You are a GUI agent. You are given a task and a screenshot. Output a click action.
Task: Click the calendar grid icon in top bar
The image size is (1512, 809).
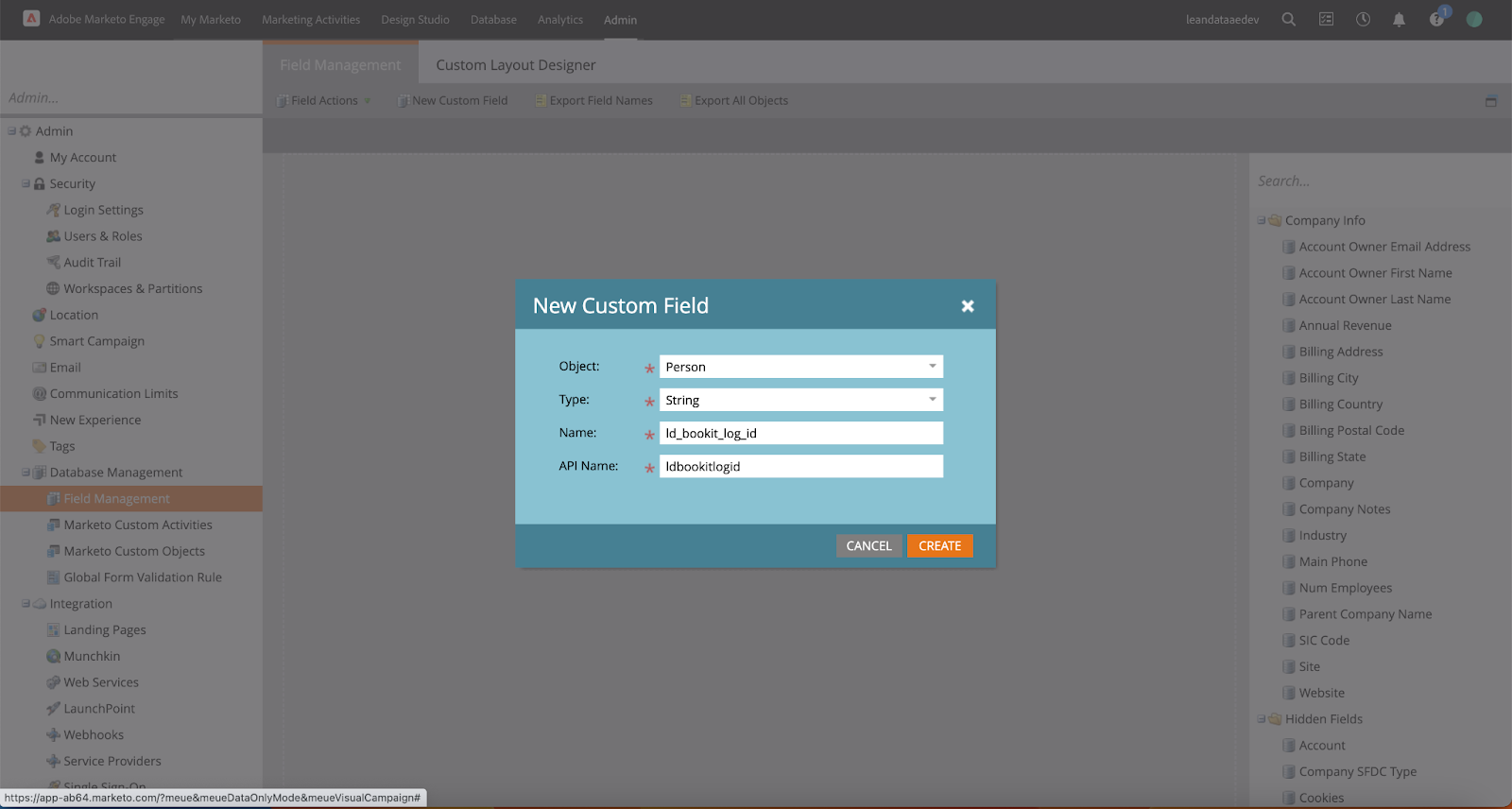(1326, 19)
